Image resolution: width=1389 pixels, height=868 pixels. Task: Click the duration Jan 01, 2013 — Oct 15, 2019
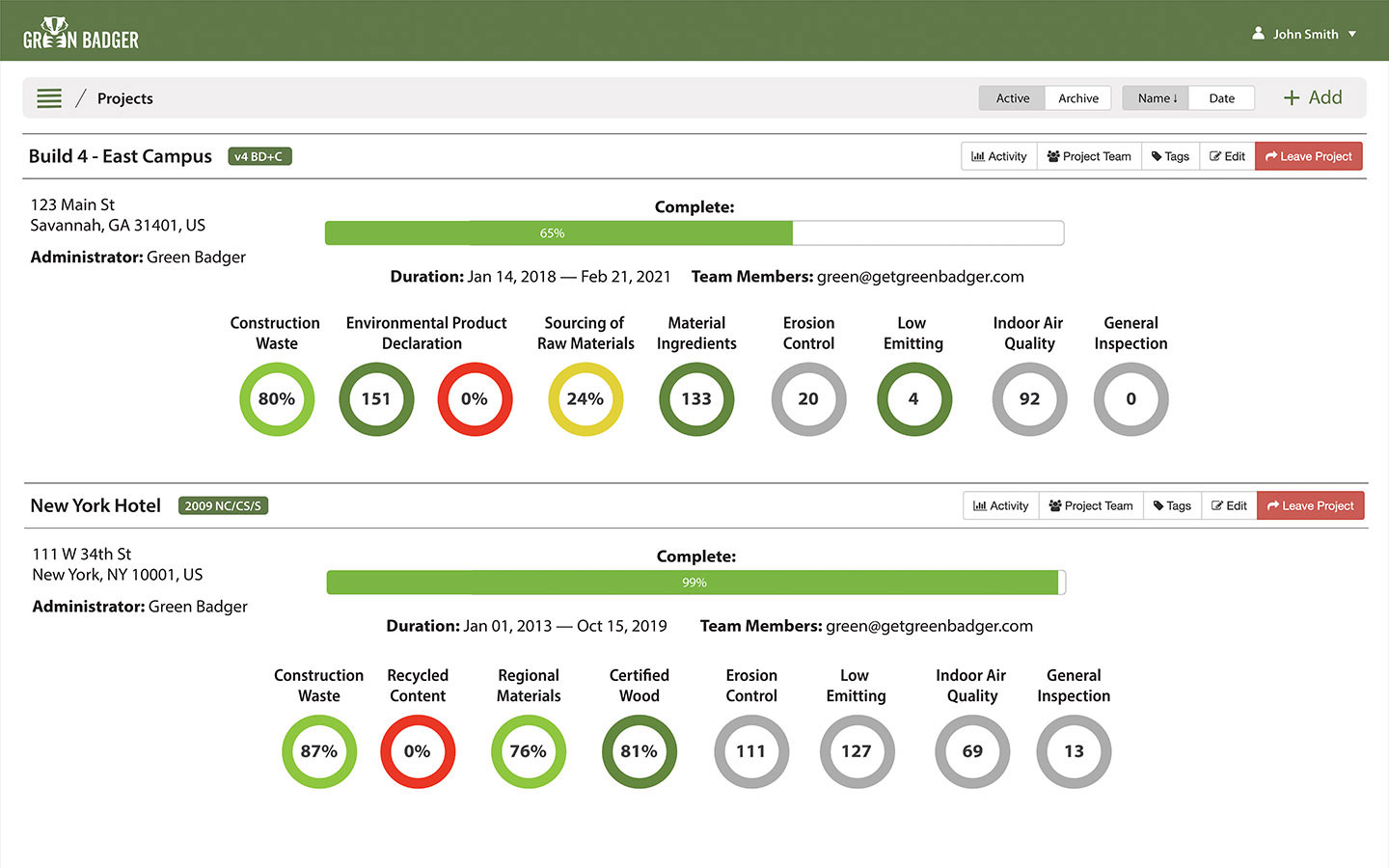click(x=565, y=626)
